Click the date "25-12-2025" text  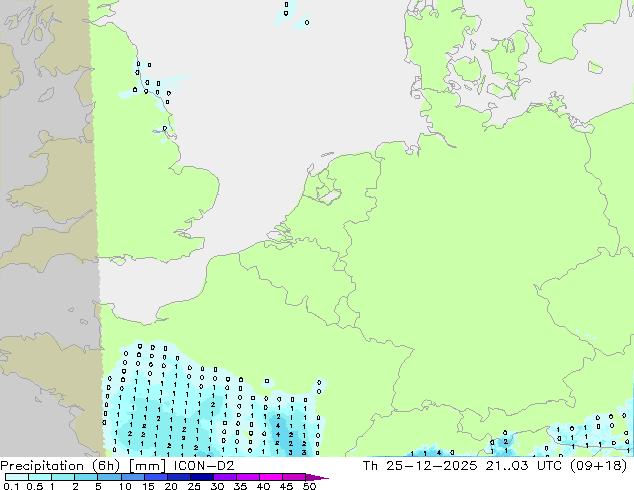(431, 466)
